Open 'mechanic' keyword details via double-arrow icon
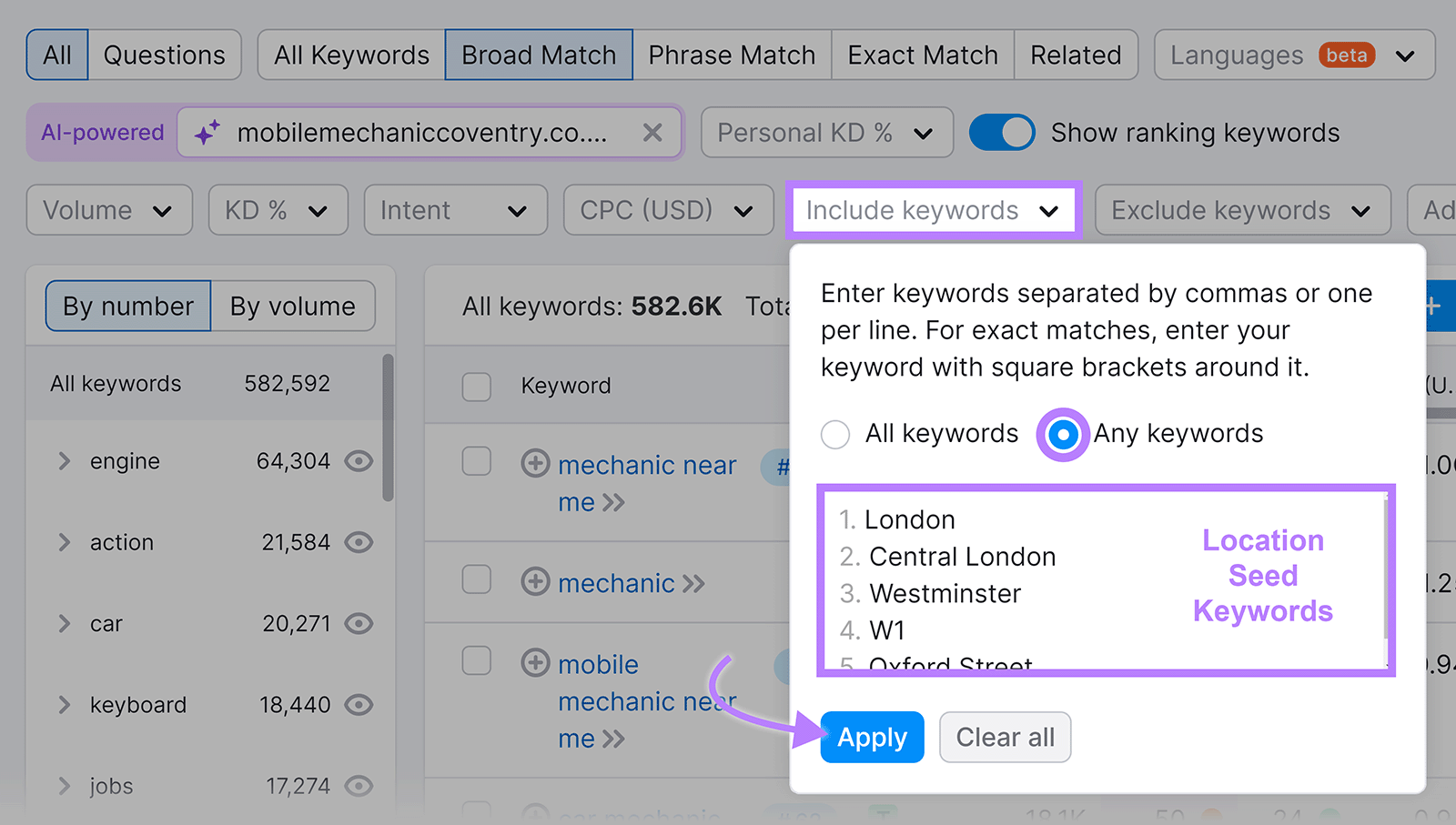The image size is (1456, 825). tap(687, 583)
